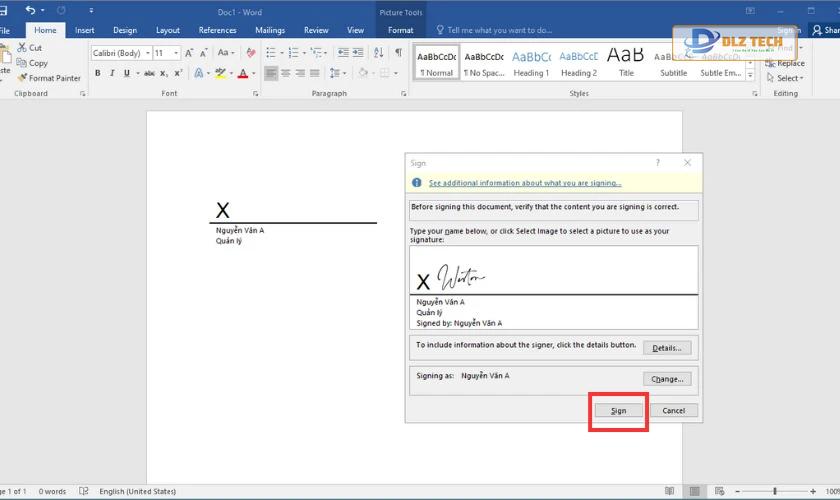Align text left
Viewport: 840px width, 500px height.
pos(271,73)
